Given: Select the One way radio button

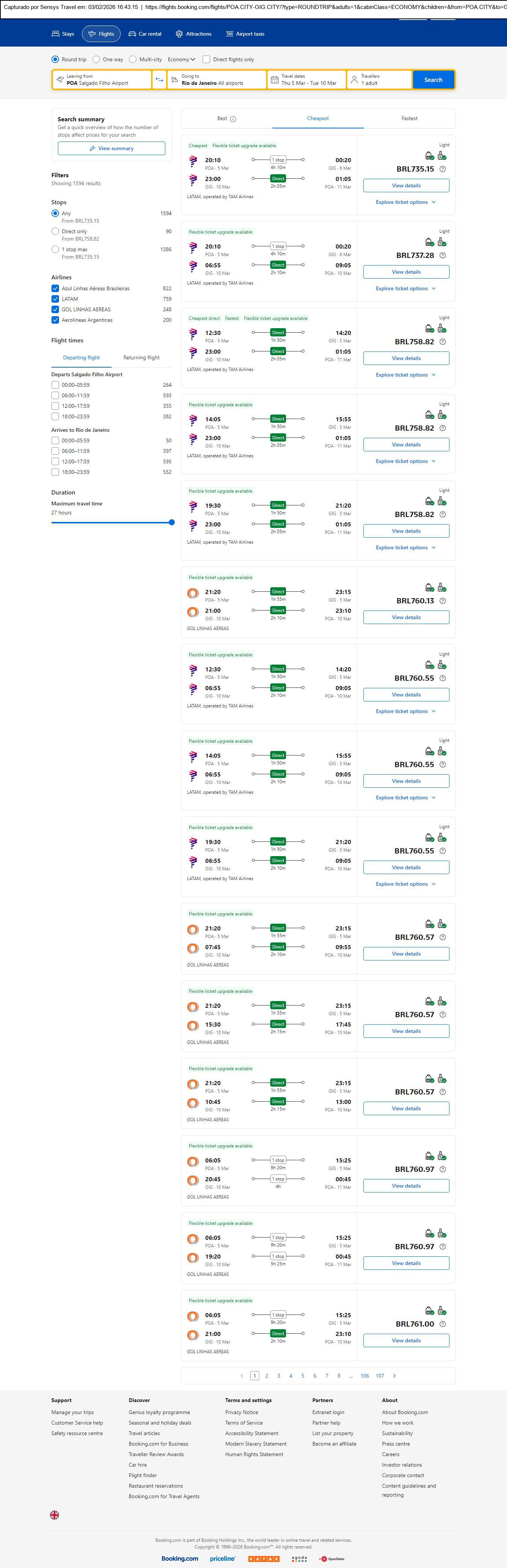Looking at the screenshot, I should coord(96,60).
